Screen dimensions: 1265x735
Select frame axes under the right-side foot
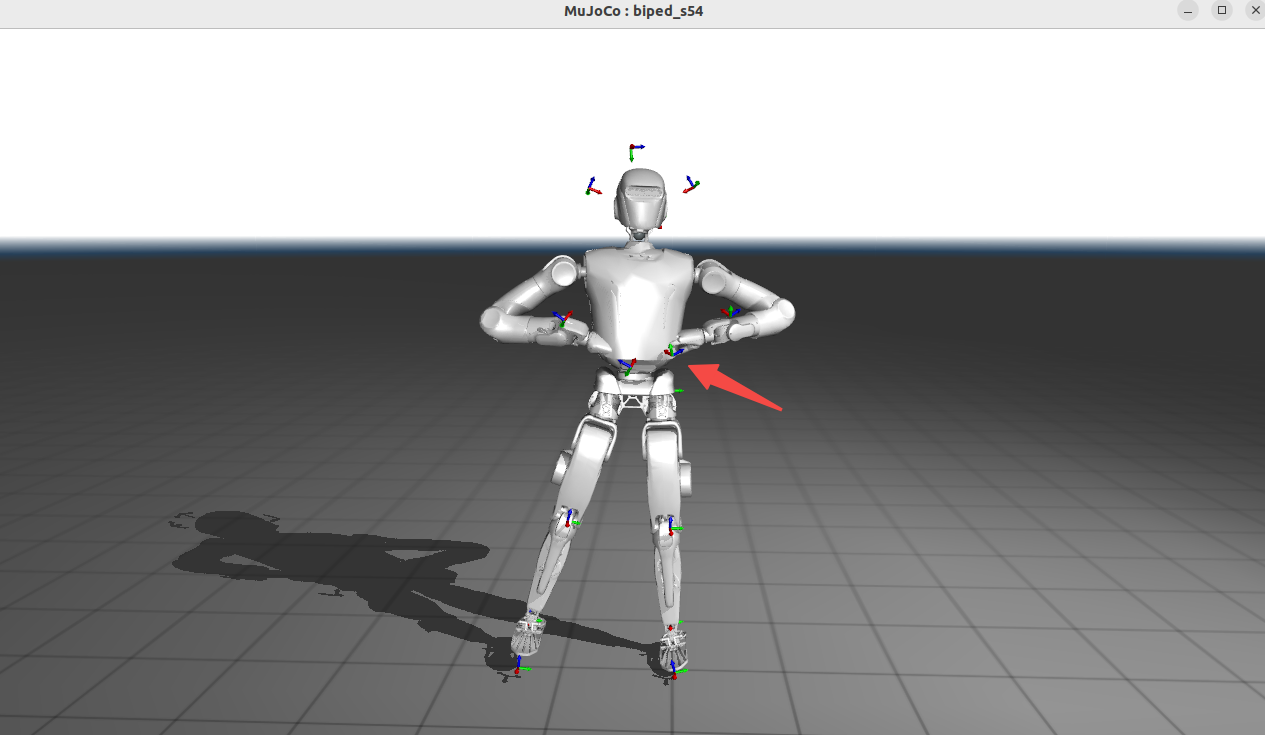click(674, 669)
